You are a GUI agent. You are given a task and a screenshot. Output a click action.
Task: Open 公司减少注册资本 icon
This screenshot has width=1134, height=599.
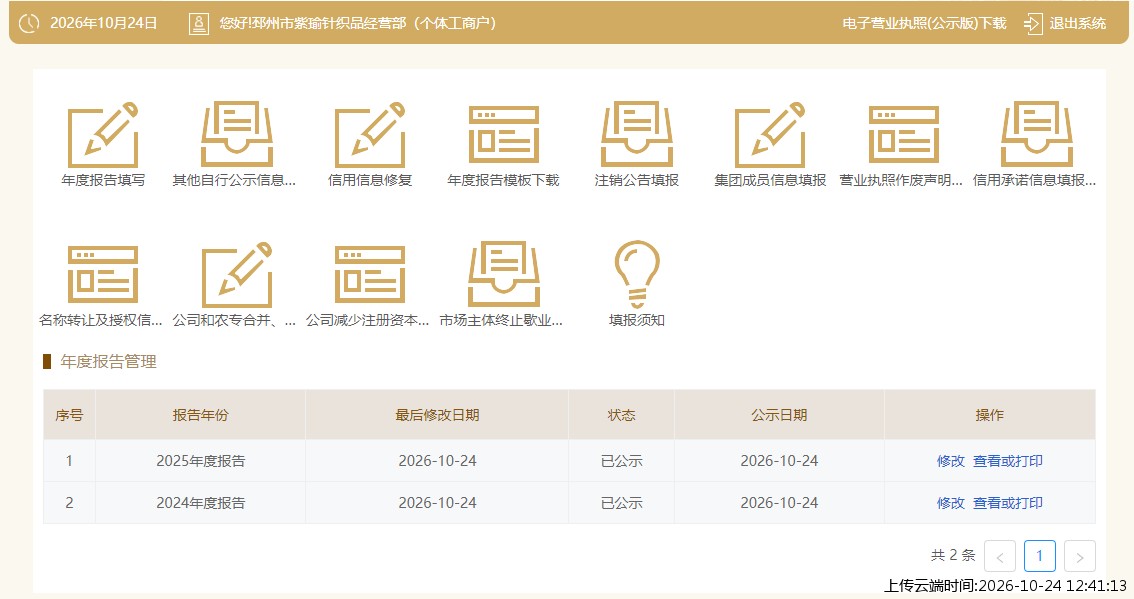tap(370, 274)
